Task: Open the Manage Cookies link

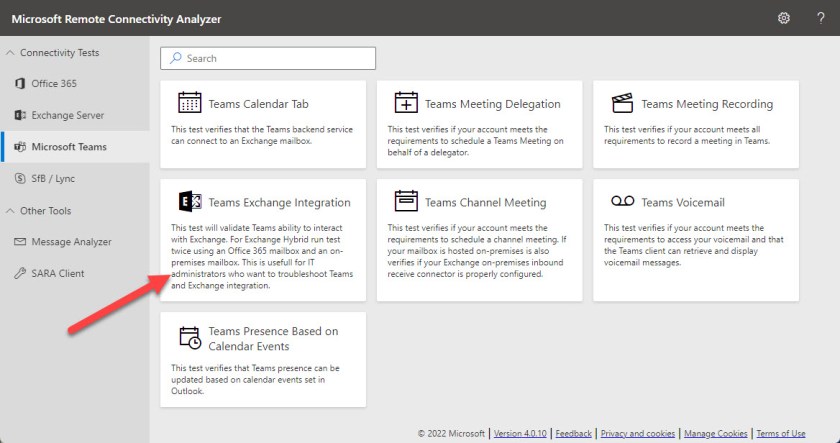Action: click(716, 433)
